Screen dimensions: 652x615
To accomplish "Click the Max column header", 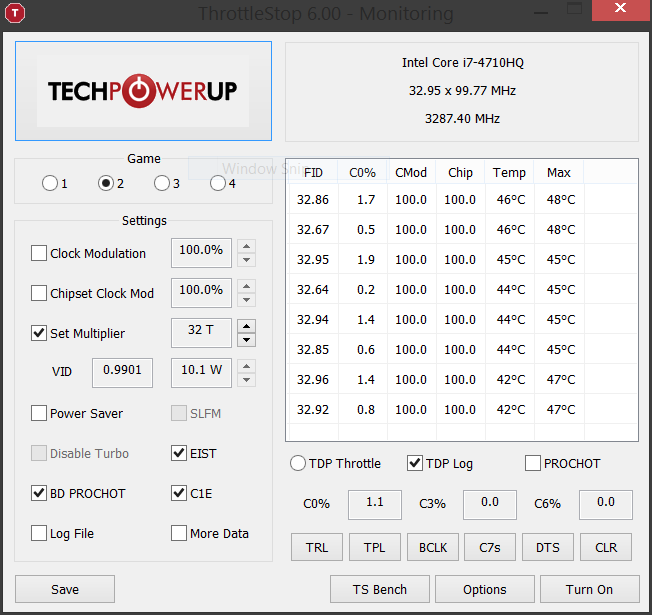I will (559, 172).
